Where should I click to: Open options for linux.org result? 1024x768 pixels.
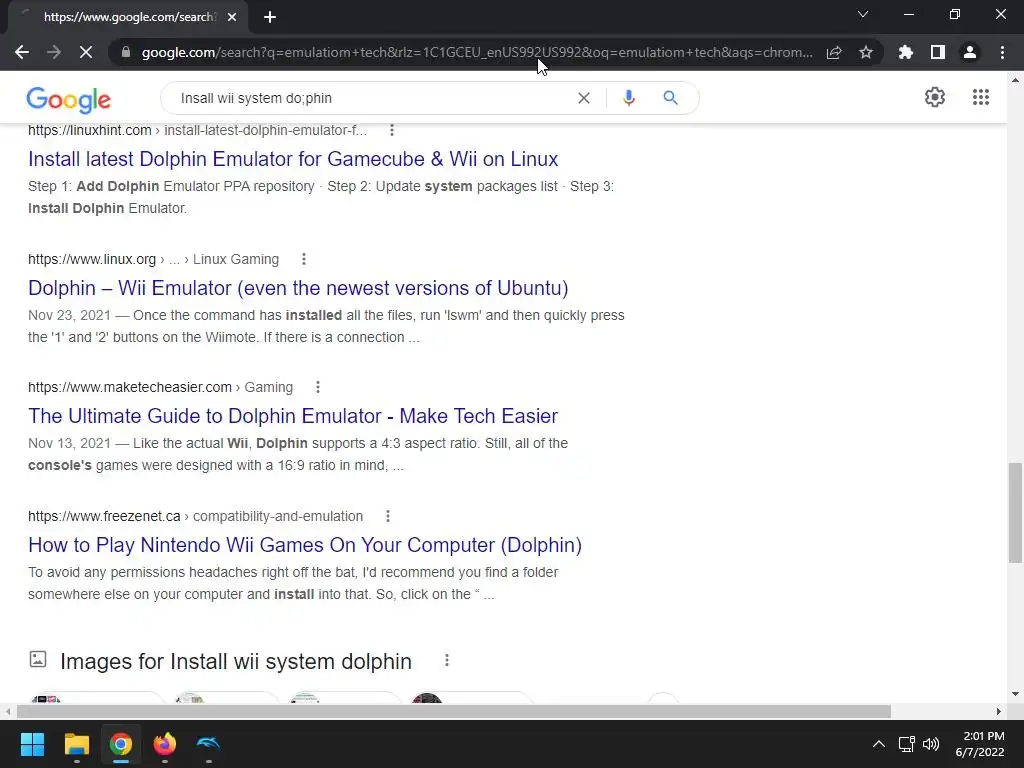click(304, 259)
